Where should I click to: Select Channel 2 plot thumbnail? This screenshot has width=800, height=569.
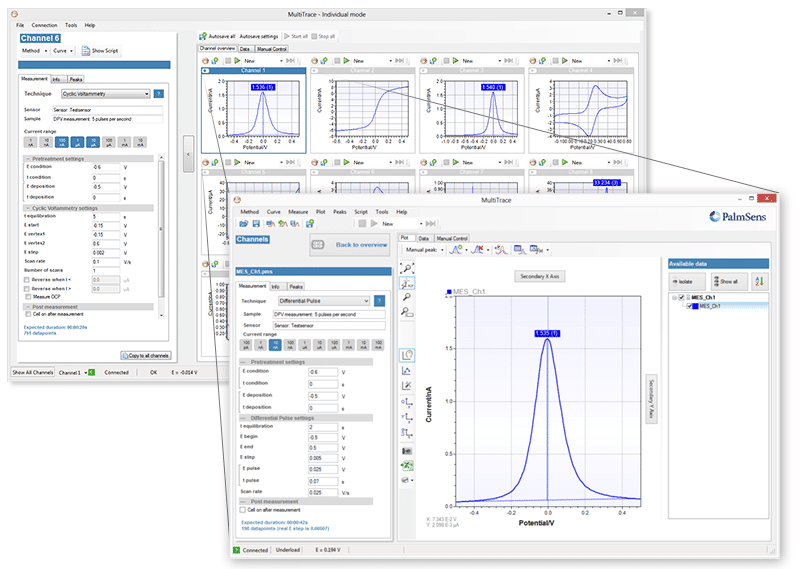coord(362,109)
